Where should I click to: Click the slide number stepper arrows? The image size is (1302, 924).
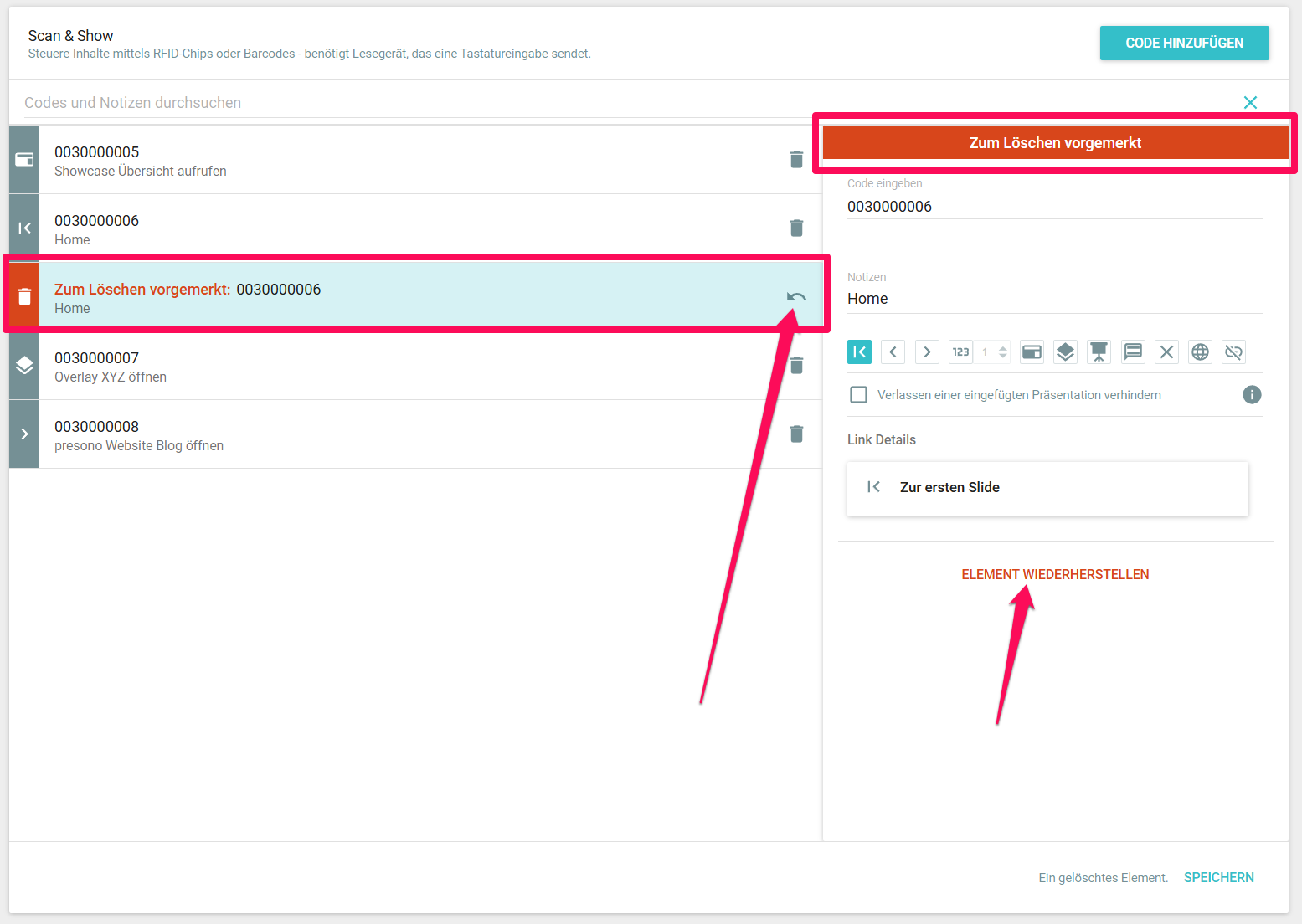(1002, 352)
